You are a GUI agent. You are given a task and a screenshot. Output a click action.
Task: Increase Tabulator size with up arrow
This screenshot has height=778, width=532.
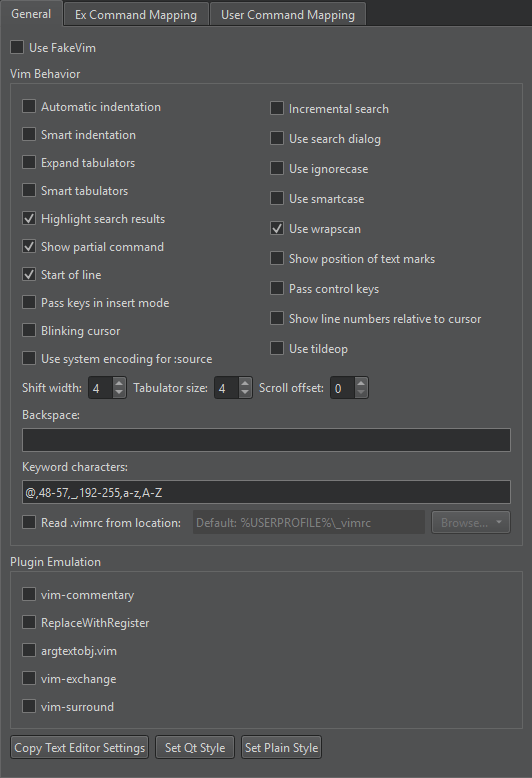[245, 383]
